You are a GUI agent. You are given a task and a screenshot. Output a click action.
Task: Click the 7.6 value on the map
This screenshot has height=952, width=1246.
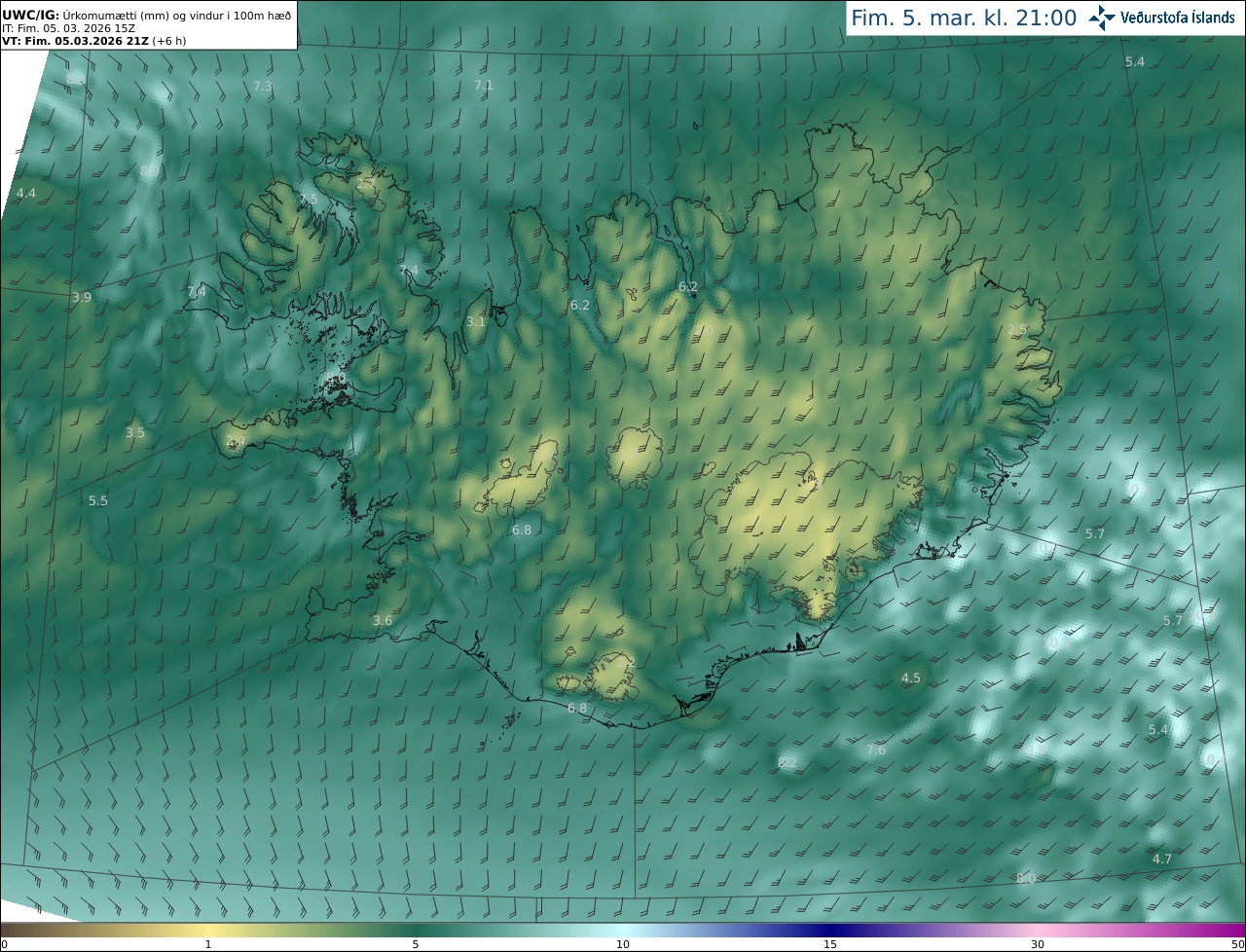click(876, 751)
